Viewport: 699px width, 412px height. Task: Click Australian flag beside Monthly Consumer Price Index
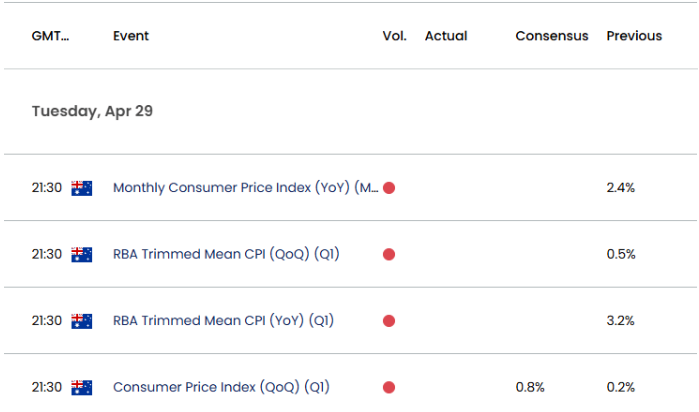click(82, 188)
